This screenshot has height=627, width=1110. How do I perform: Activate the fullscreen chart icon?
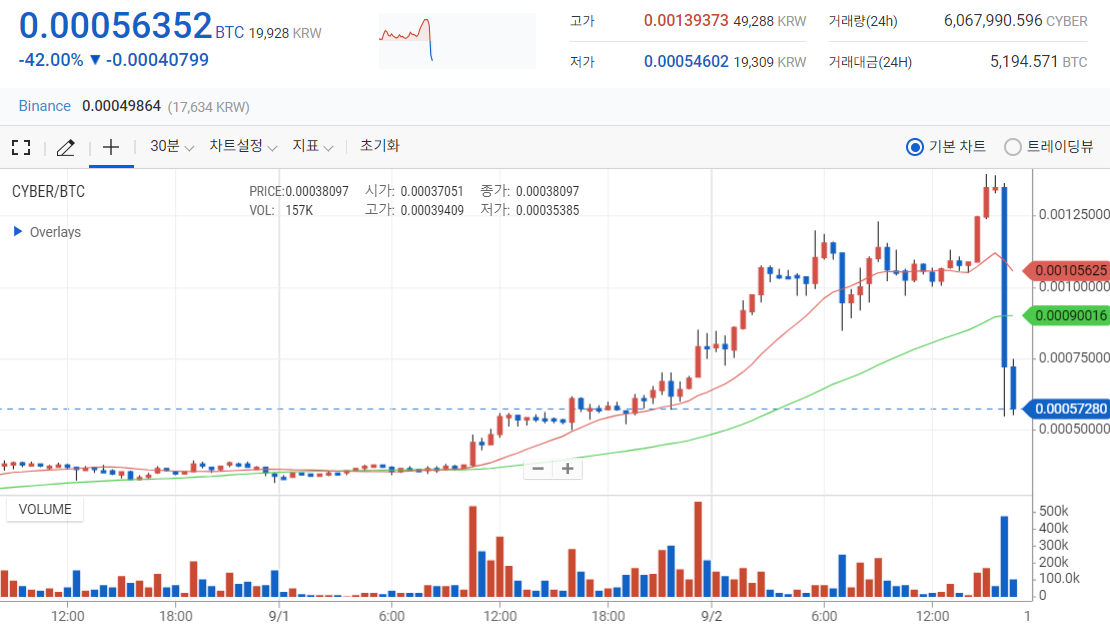21,147
